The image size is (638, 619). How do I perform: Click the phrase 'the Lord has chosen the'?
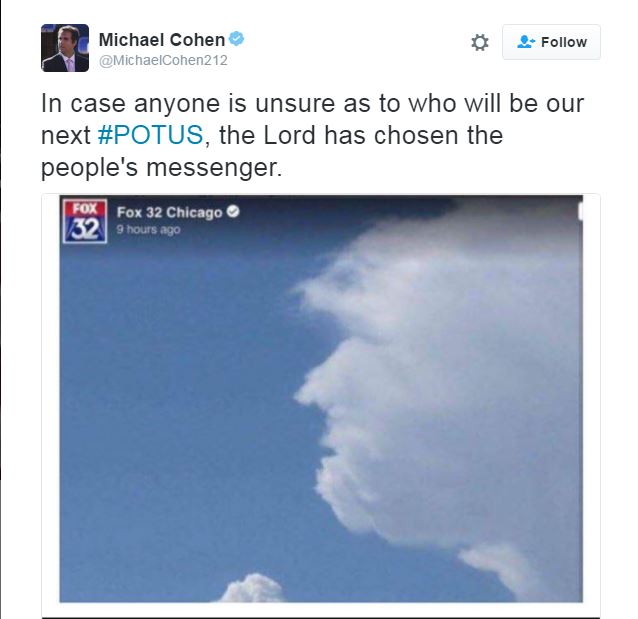pos(361,135)
